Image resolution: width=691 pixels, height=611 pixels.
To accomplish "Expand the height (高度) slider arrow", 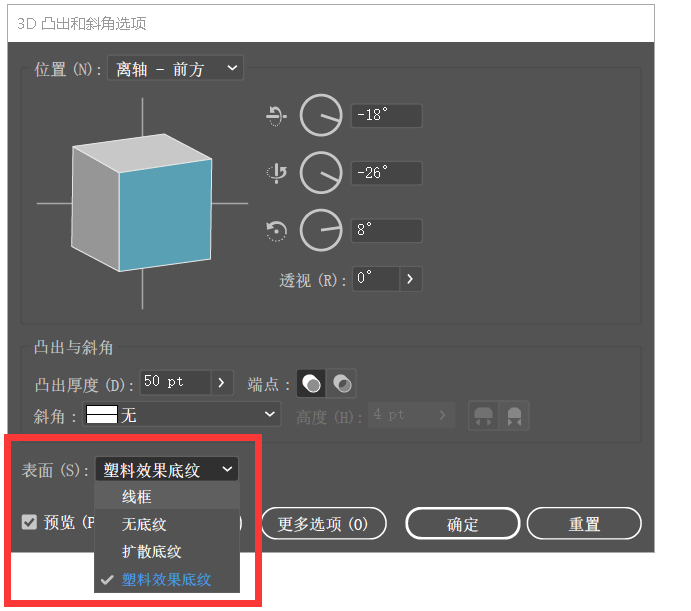I will coord(443,415).
